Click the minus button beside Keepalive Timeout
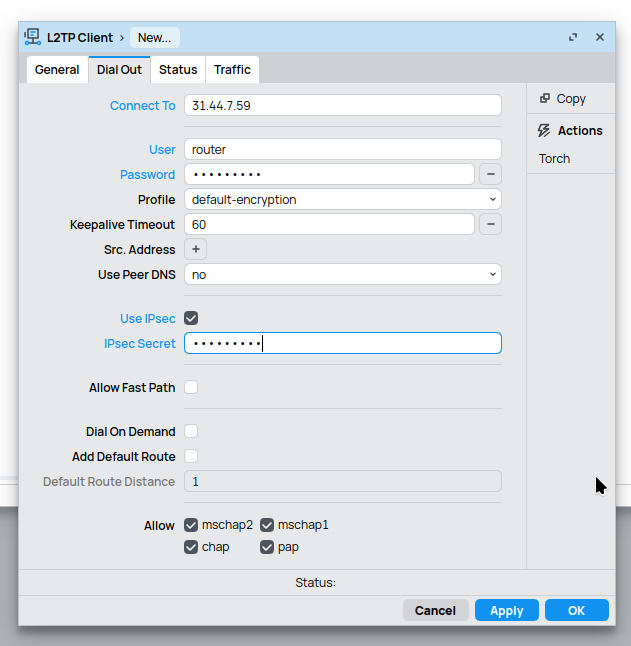Screen dimensions: 631x646 coord(490,224)
